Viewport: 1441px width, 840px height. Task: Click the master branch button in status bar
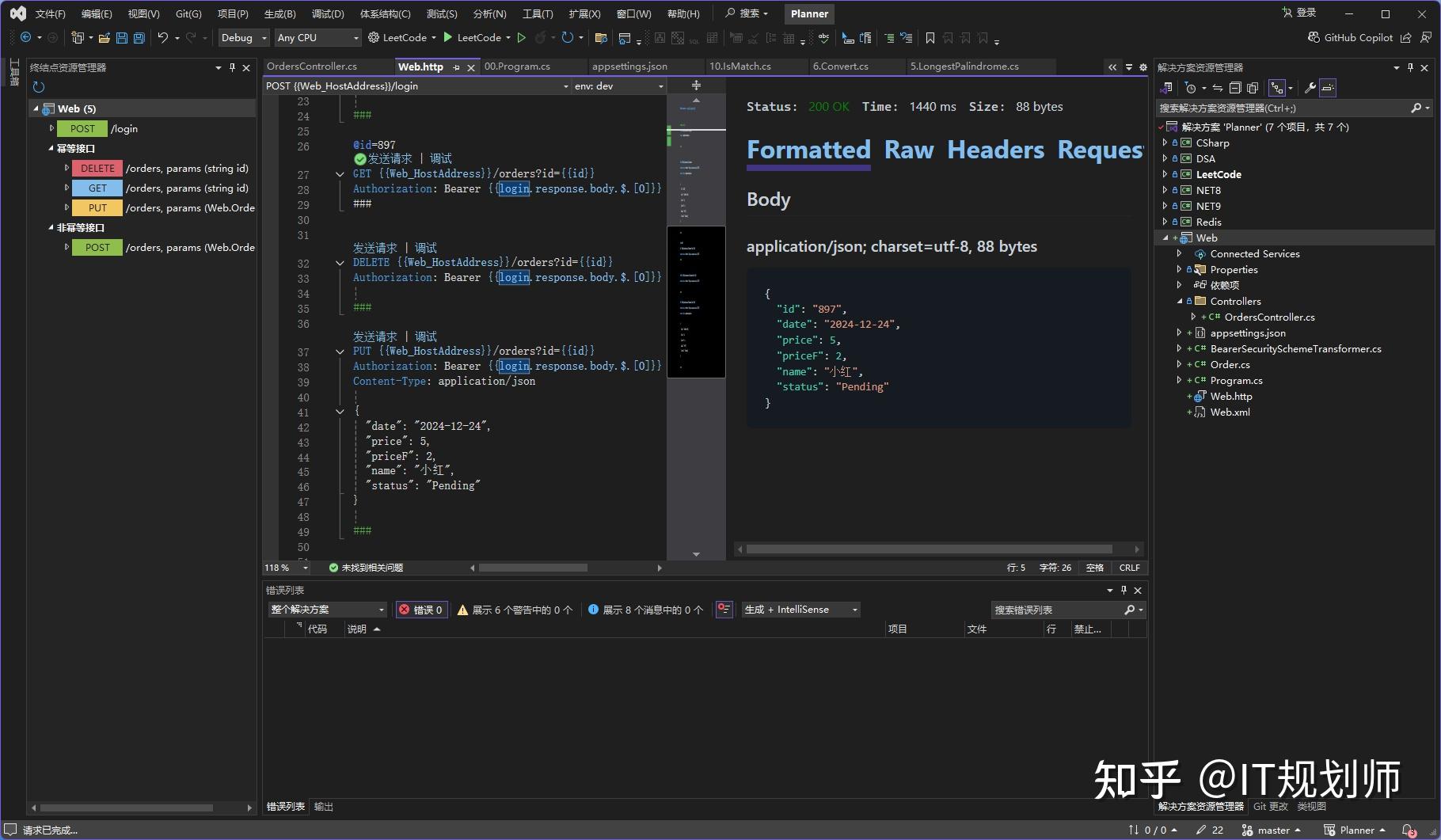(x=1272, y=830)
